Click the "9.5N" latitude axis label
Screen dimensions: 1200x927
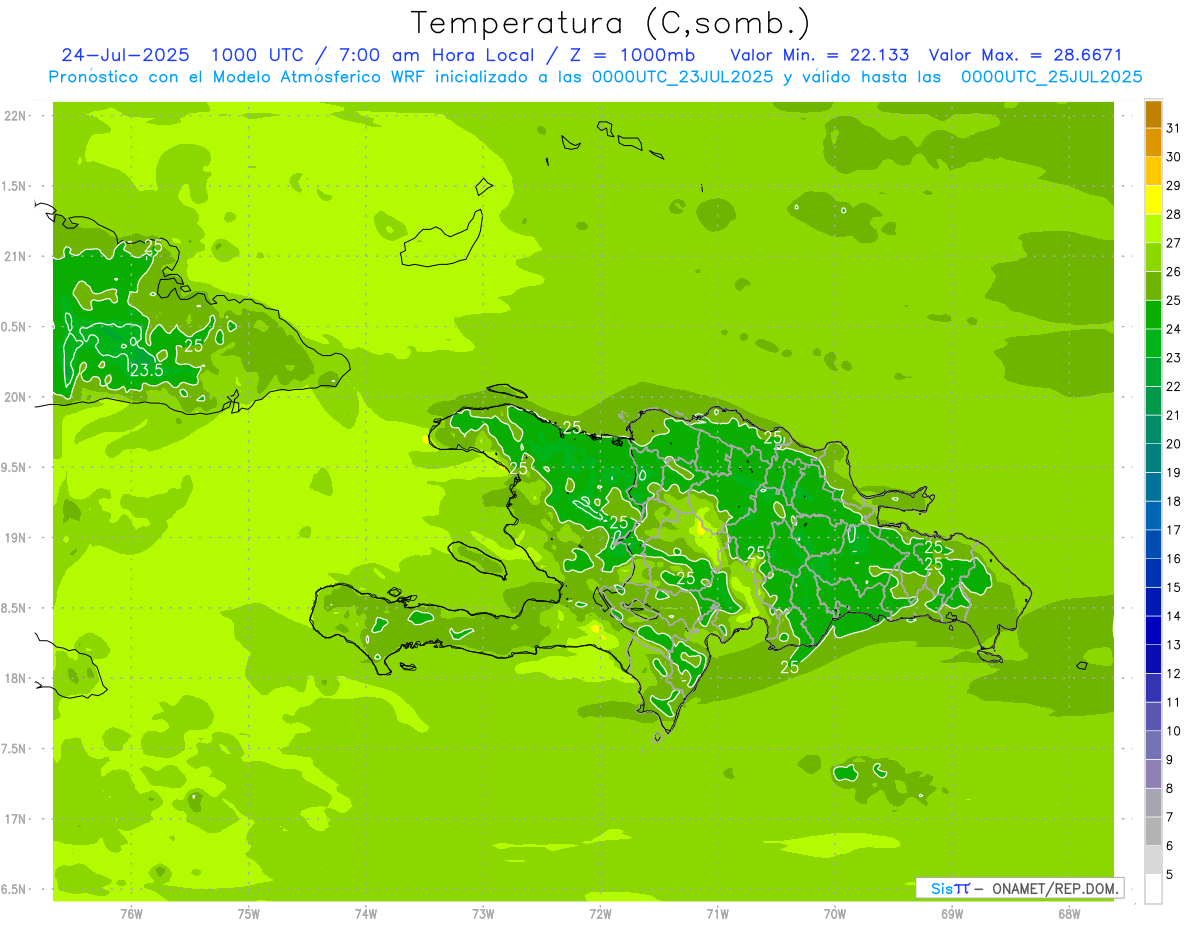[15, 467]
